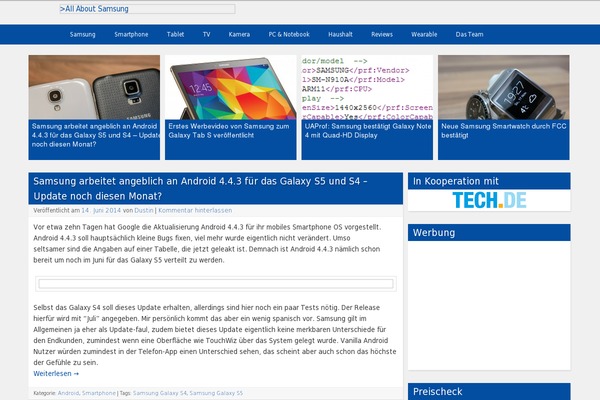Click the empty embedded box inside the article
The image size is (600, 400).
coord(216,284)
